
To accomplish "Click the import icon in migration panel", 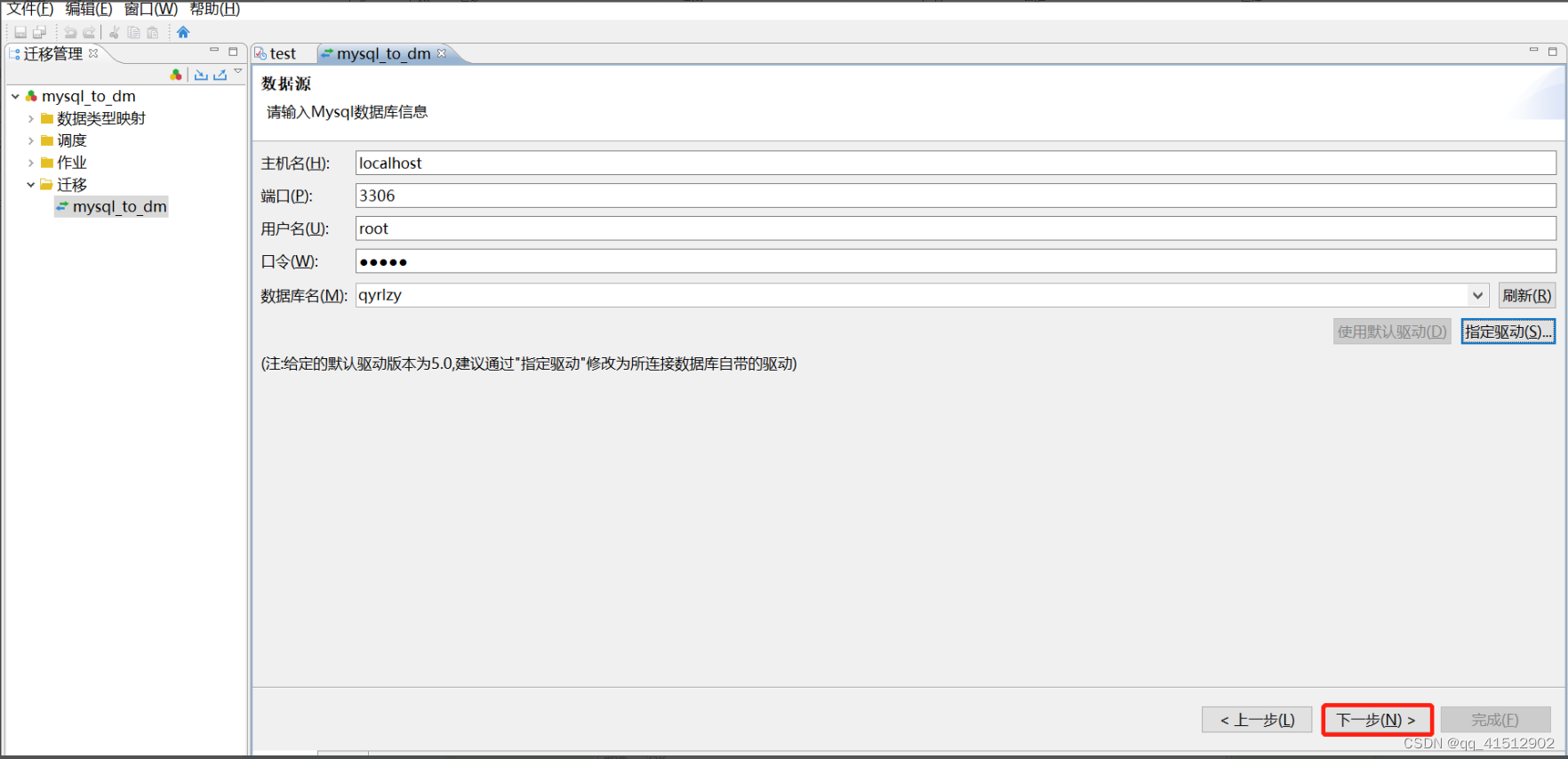I will tap(201, 75).
